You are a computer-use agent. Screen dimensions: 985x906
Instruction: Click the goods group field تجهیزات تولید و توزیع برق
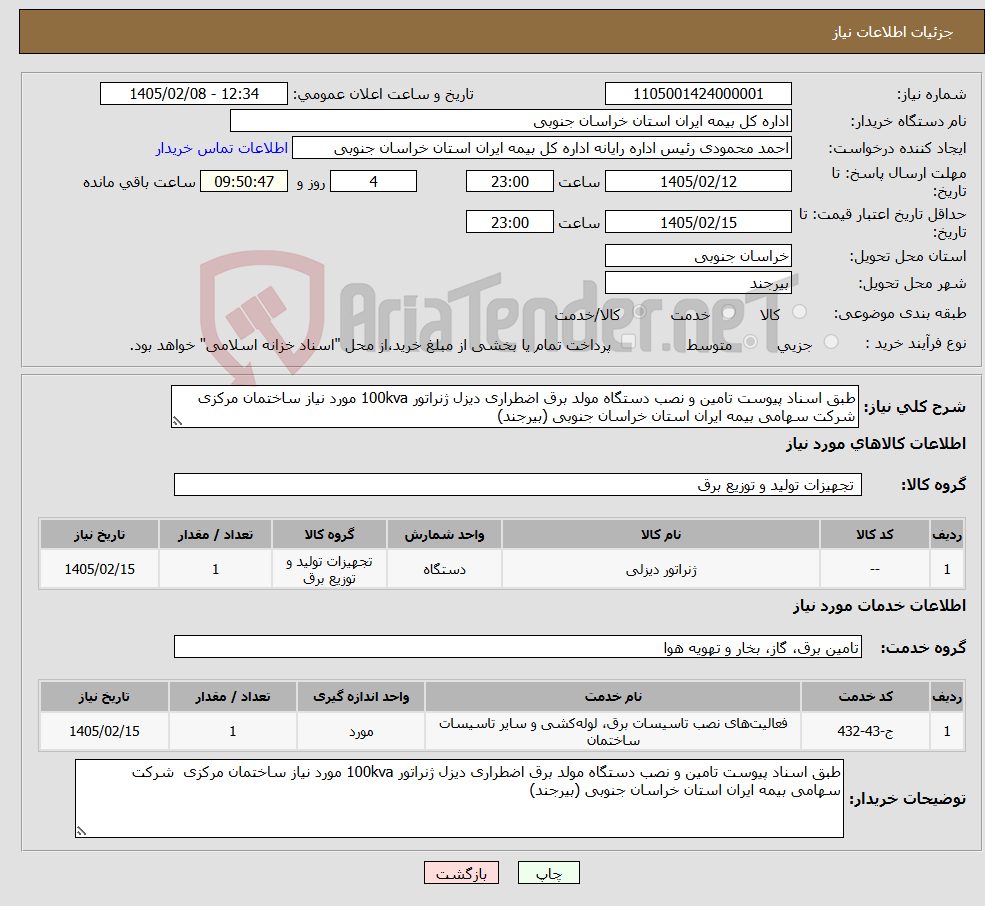[x=518, y=484]
